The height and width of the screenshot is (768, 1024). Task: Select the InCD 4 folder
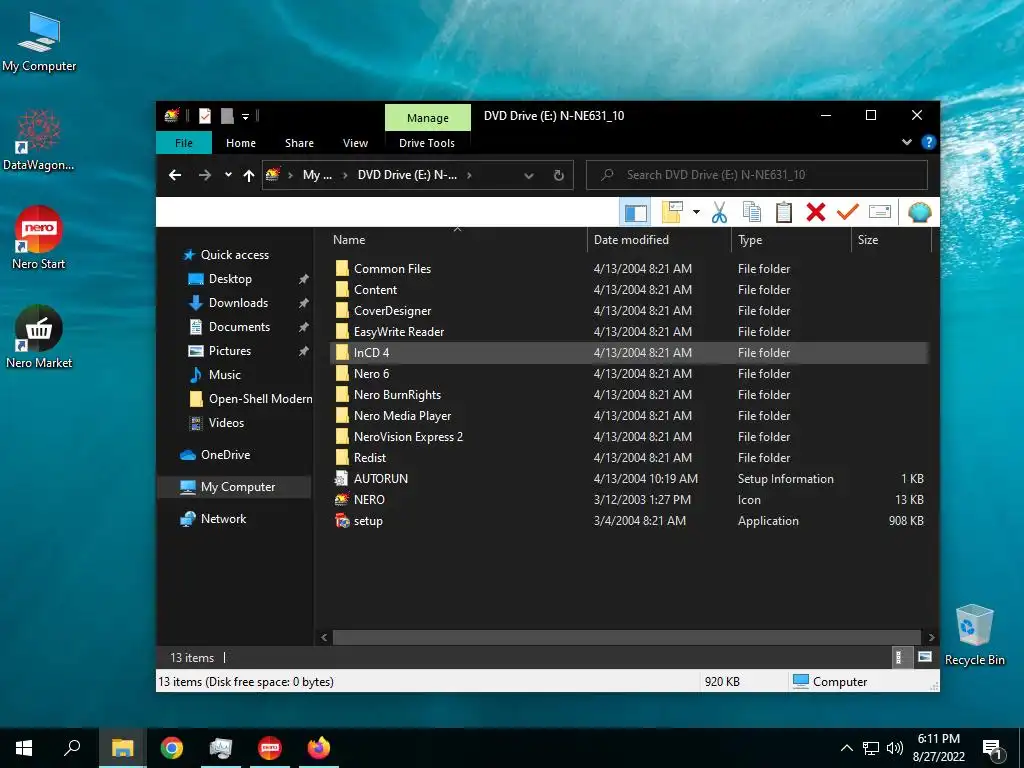[x=629, y=353]
